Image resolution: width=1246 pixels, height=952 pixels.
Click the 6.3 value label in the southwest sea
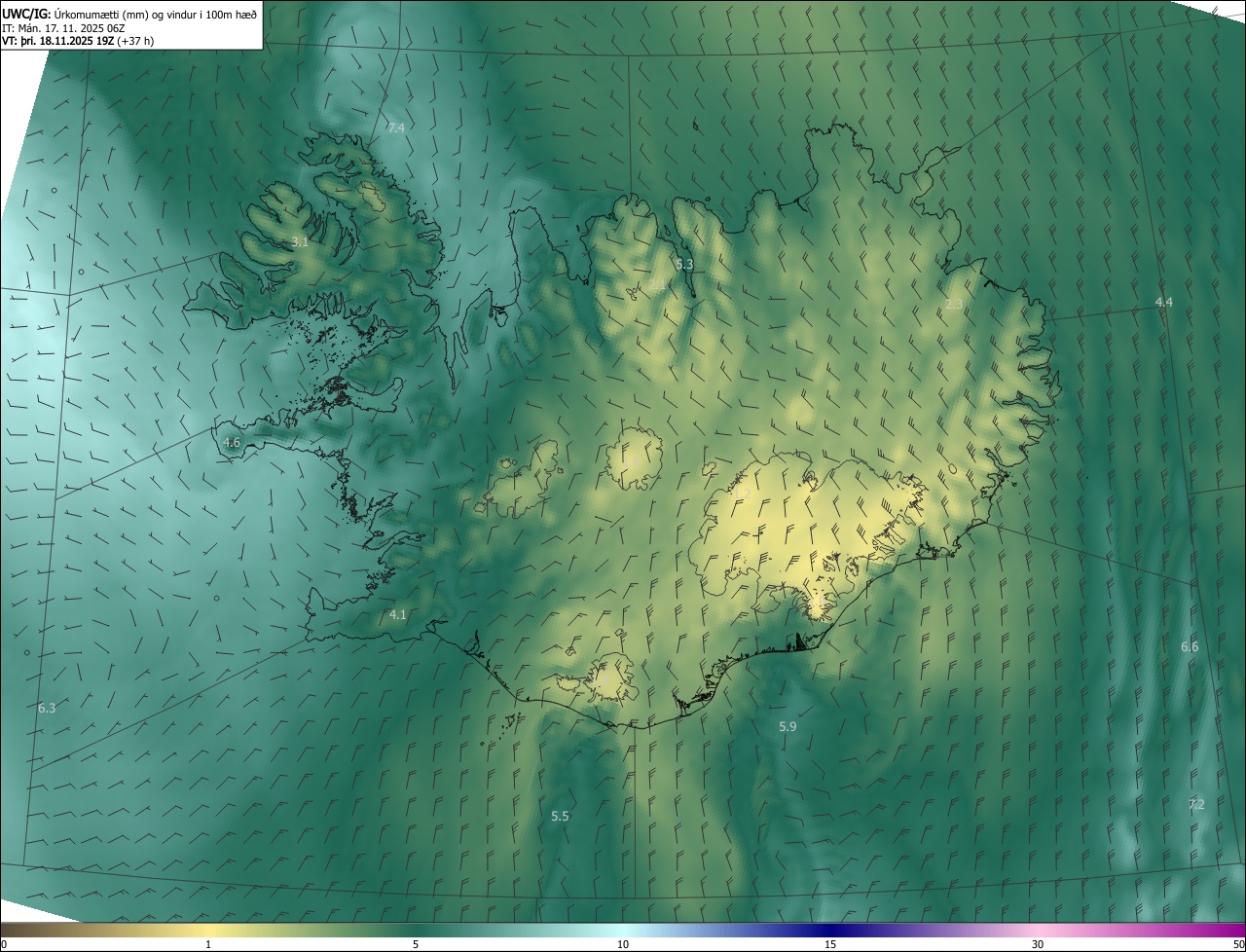(x=46, y=708)
